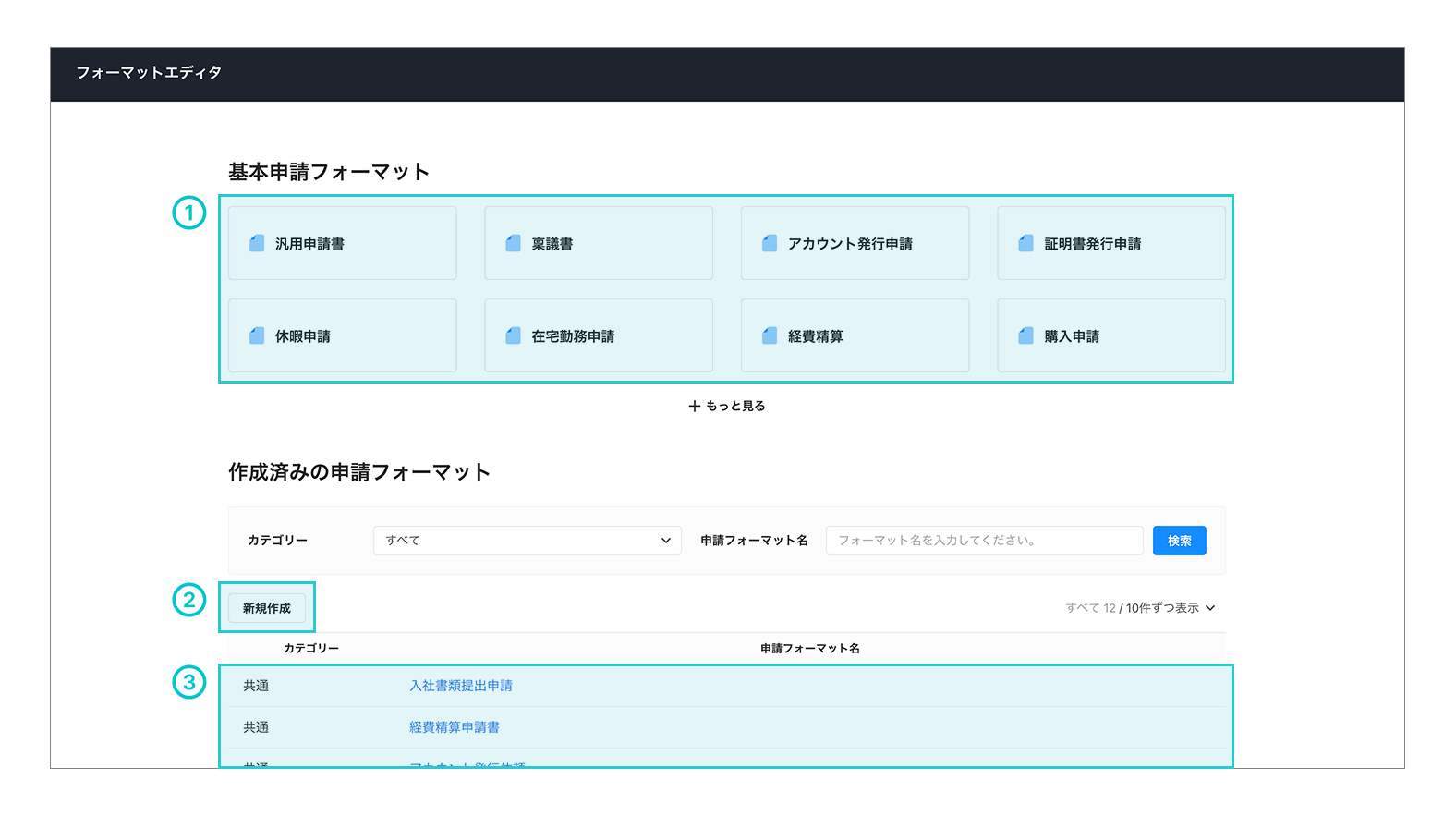Select the 証明書発行申請 card

coord(1111,243)
